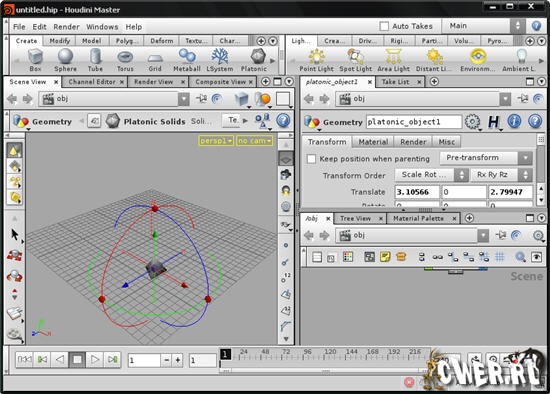Open the persp1 viewport menu
This screenshot has width=550, height=394.
216,141
